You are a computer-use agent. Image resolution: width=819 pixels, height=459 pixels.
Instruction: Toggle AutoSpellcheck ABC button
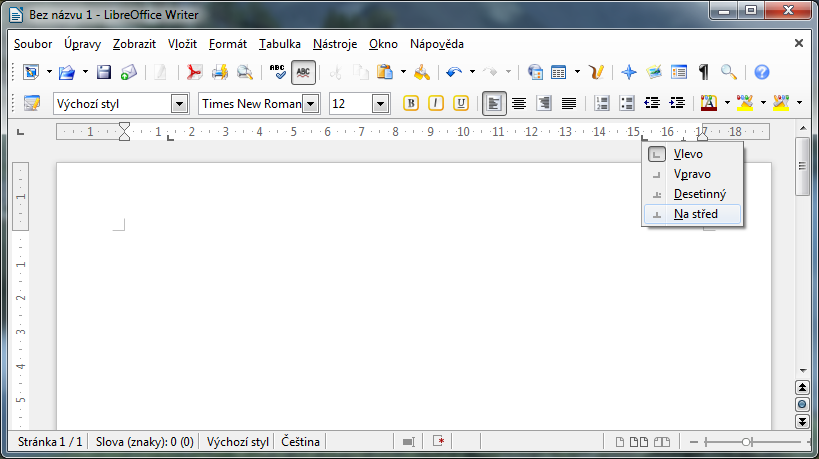click(x=303, y=72)
